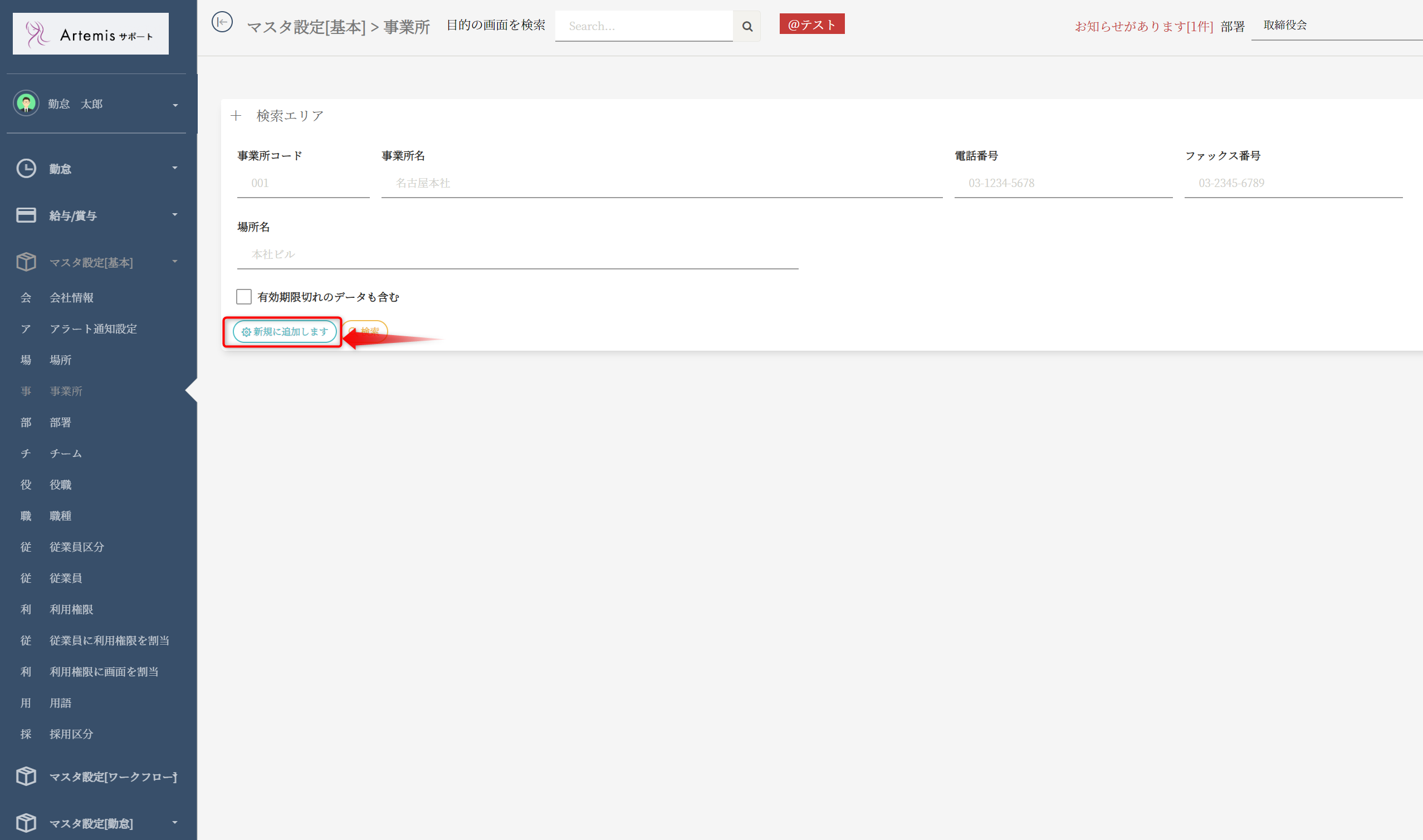Click the 事業所名 input field

(x=662, y=183)
